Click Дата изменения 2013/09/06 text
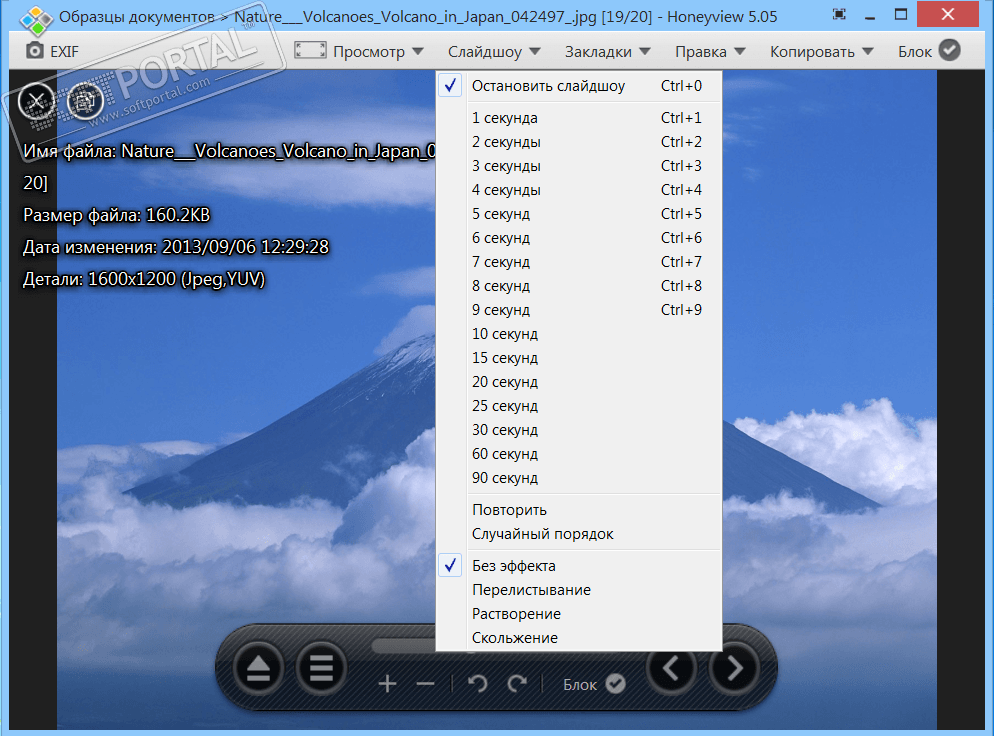Image resolution: width=994 pixels, height=736 pixels. [176, 247]
